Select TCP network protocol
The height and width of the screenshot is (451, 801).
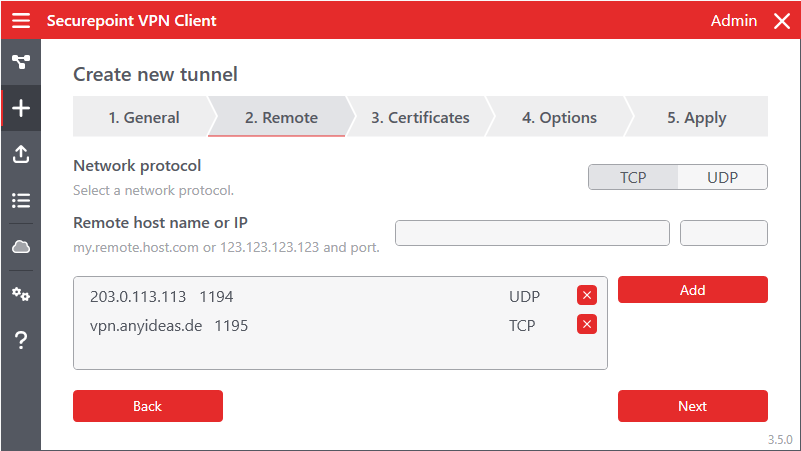[x=633, y=177]
